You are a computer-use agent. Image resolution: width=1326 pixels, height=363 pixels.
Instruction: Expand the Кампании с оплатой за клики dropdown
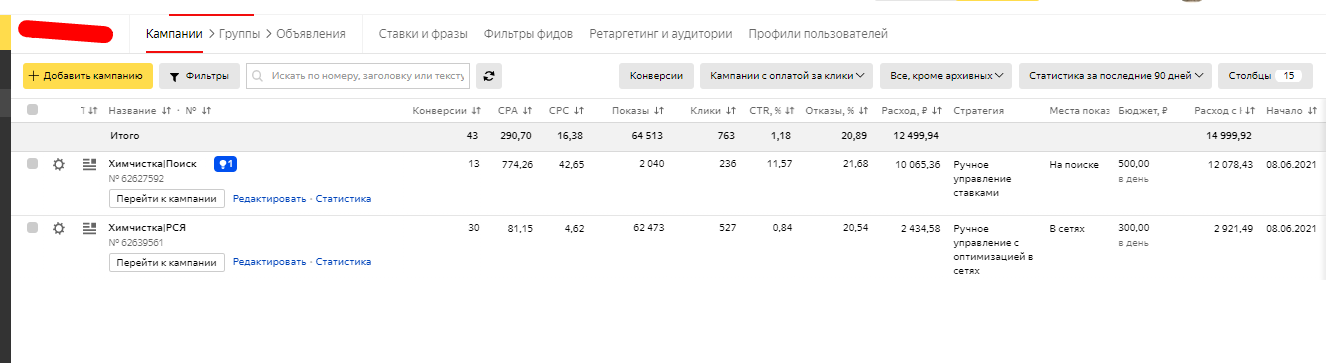pyautogui.click(x=787, y=75)
